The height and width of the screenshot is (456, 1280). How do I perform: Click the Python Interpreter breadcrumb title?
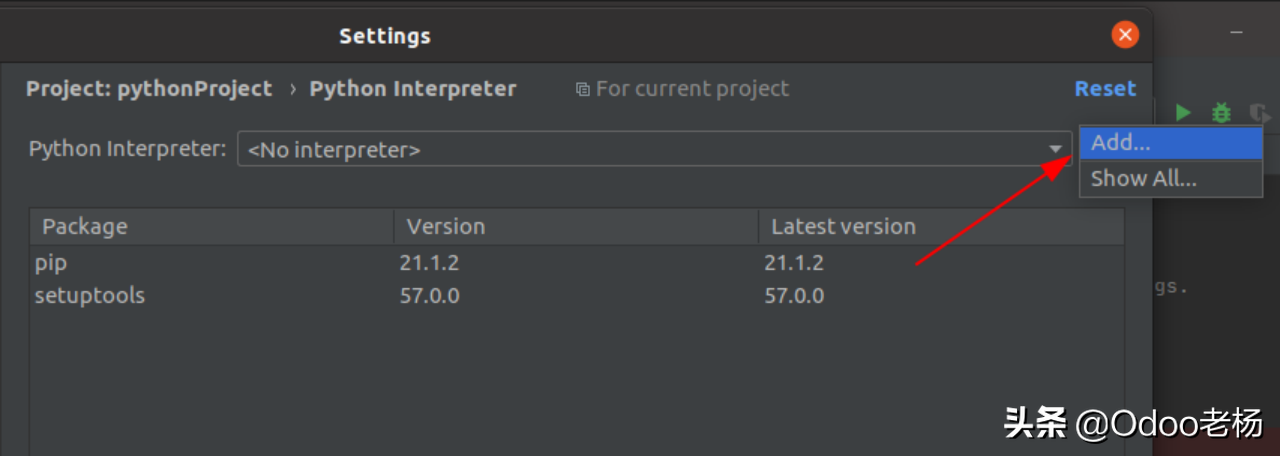413,88
